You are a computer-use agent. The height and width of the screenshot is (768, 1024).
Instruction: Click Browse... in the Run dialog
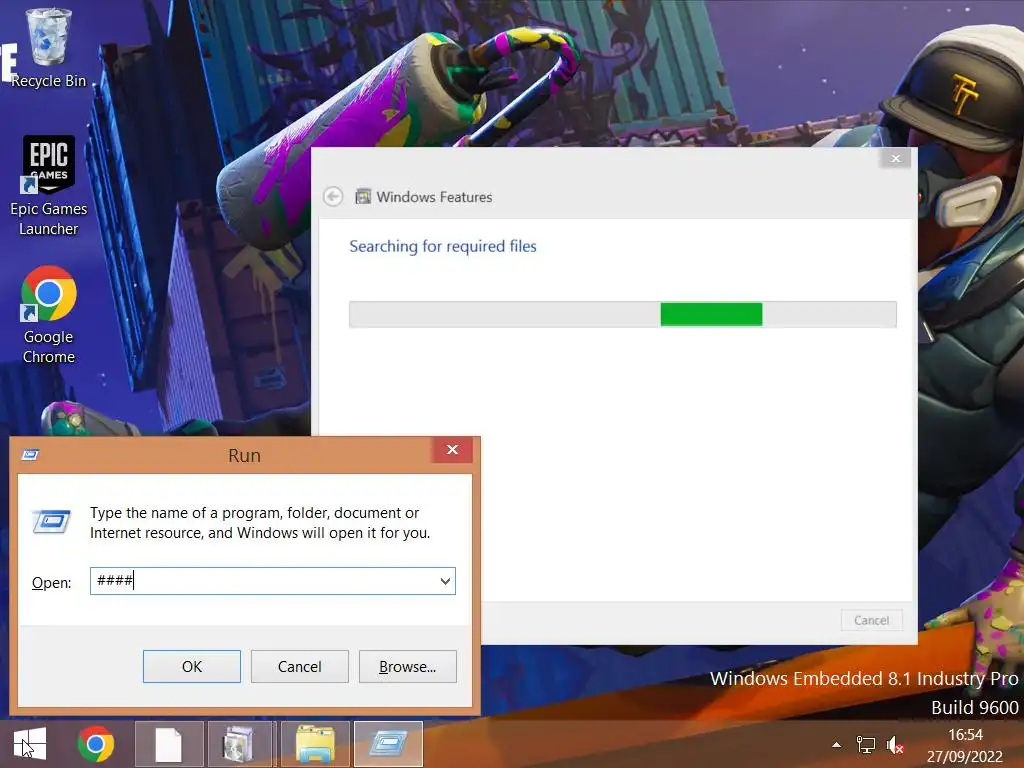click(x=408, y=666)
